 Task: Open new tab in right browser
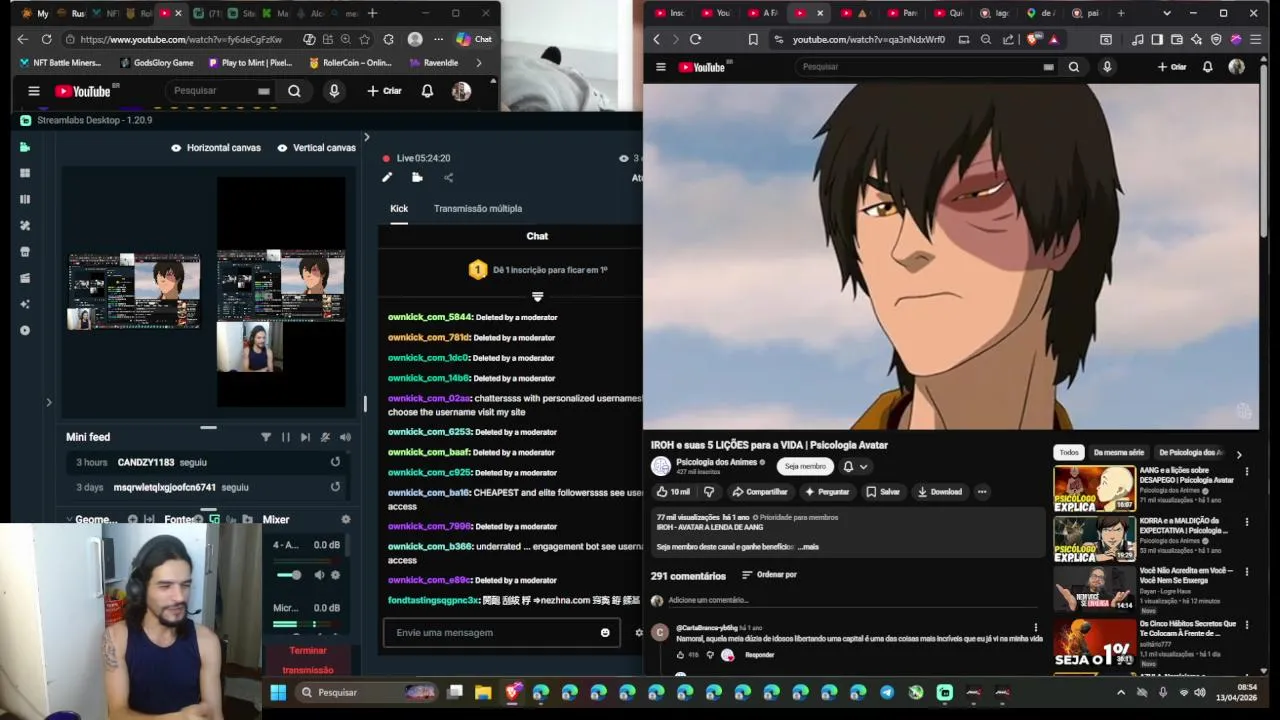(1120, 13)
